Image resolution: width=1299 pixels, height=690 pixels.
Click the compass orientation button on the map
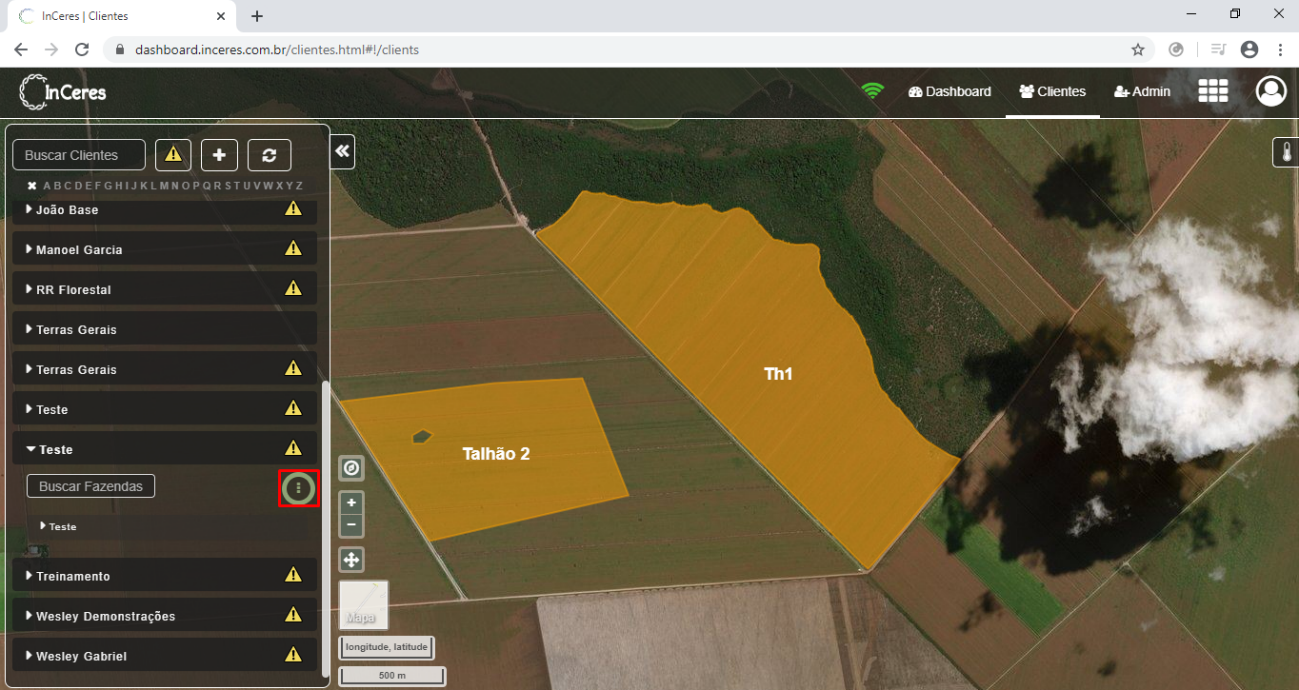[351, 468]
